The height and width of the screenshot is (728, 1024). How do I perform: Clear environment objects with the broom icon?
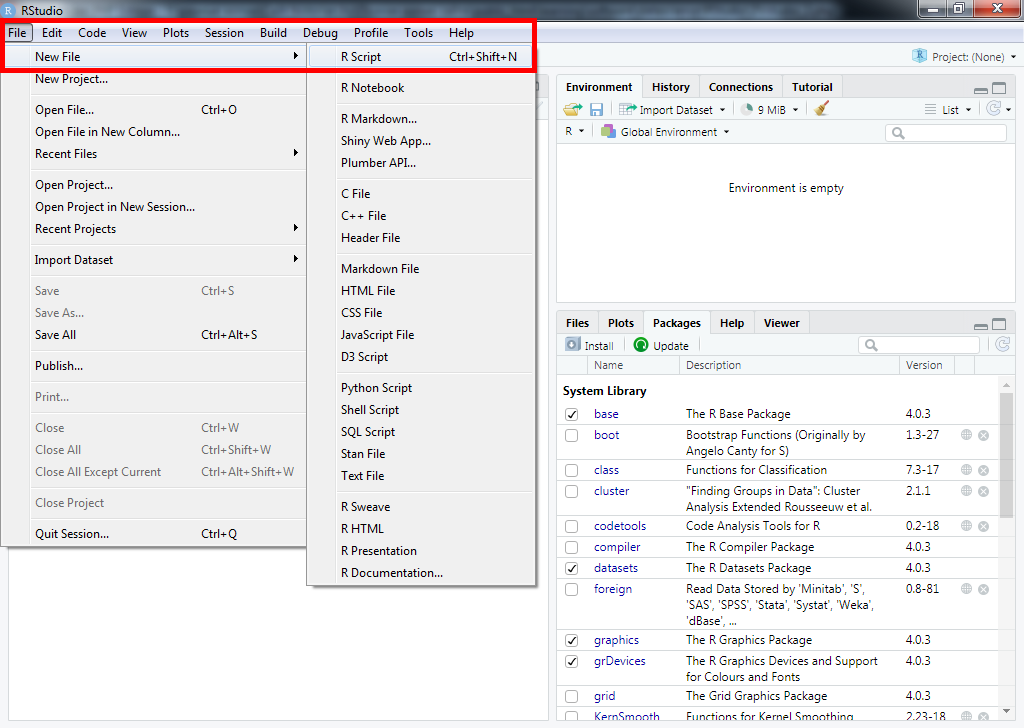822,109
